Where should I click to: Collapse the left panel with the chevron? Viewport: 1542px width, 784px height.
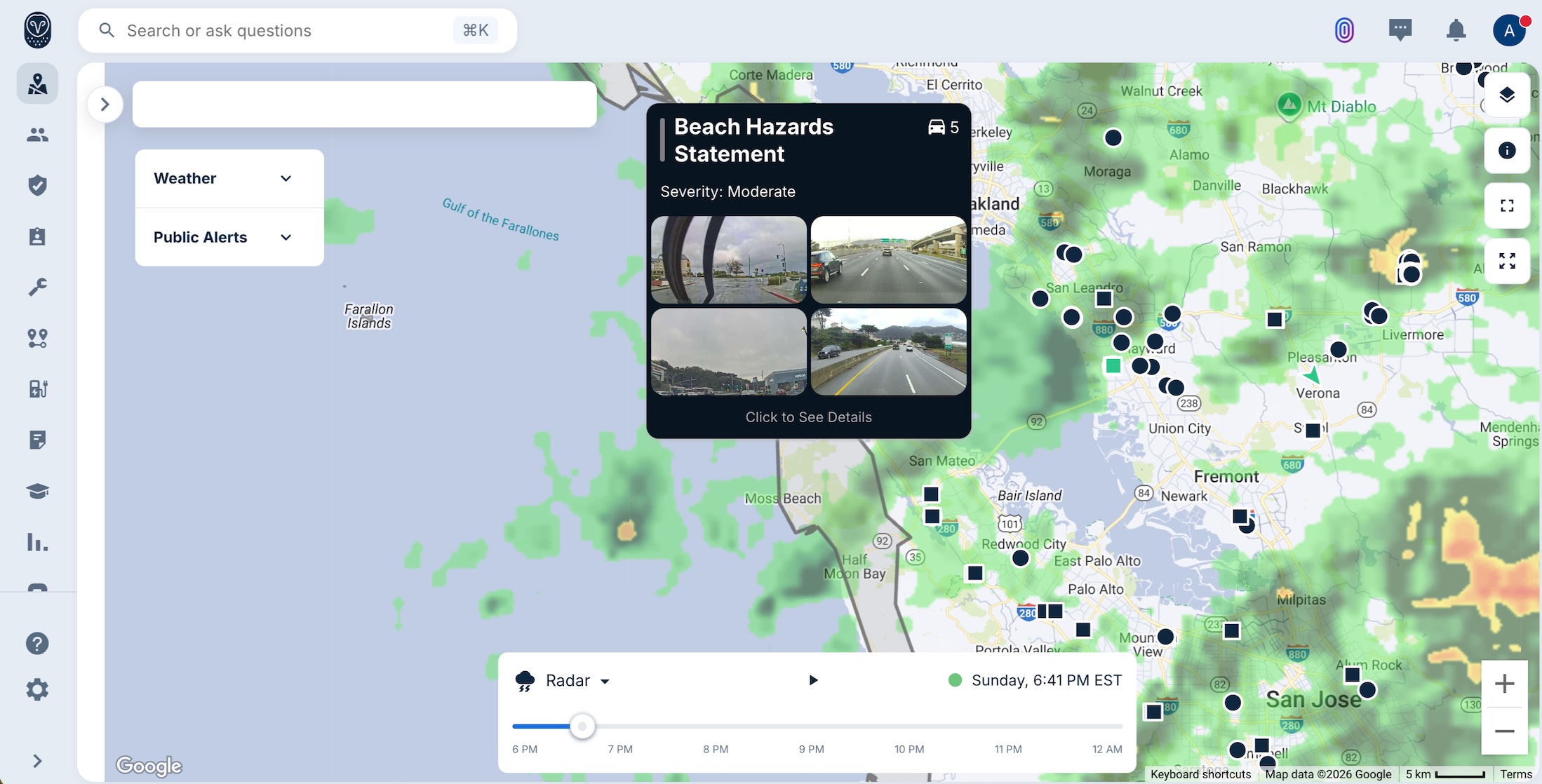(x=105, y=104)
